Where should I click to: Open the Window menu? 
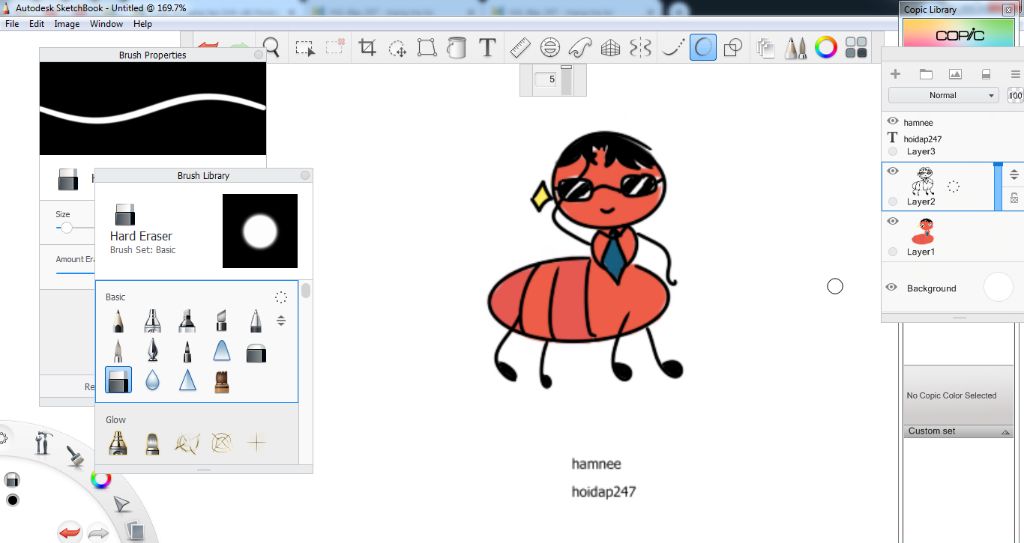(x=106, y=24)
